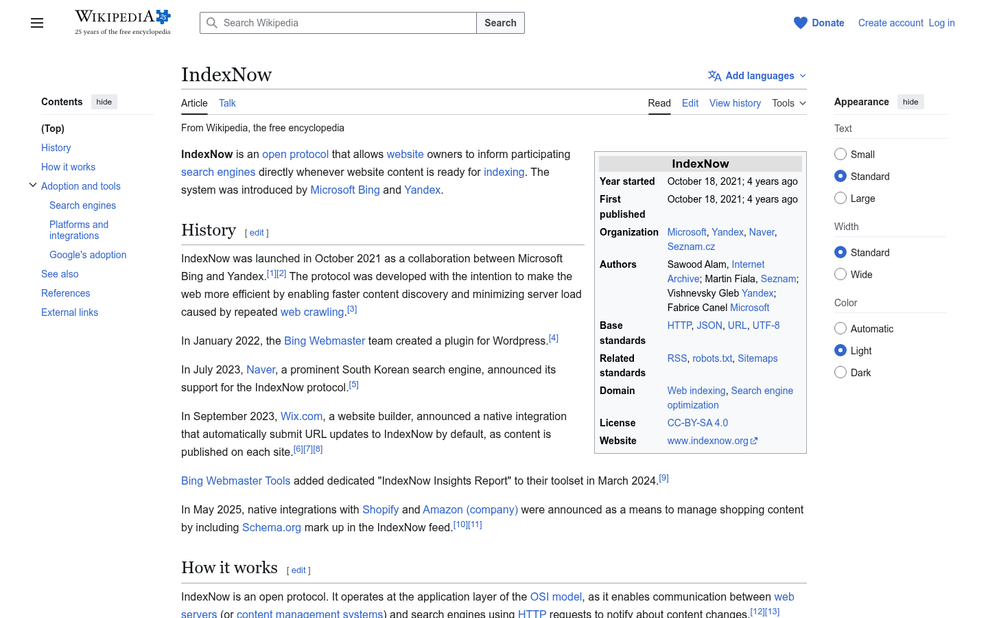Viewport: 988px width, 618px height.
Task: Open the UTF-8 link in infobox
Action: coord(766,326)
